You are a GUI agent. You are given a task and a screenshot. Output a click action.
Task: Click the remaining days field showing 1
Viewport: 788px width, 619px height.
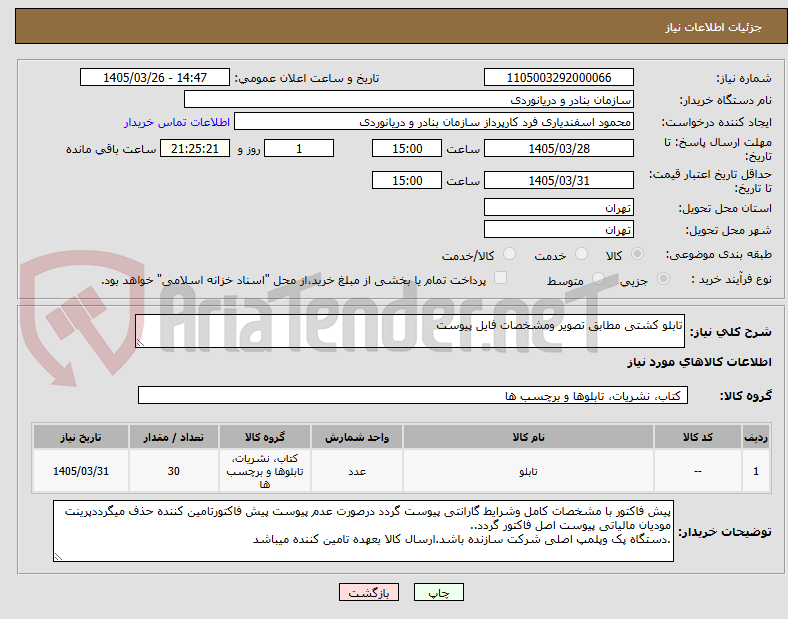[x=299, y=148]
